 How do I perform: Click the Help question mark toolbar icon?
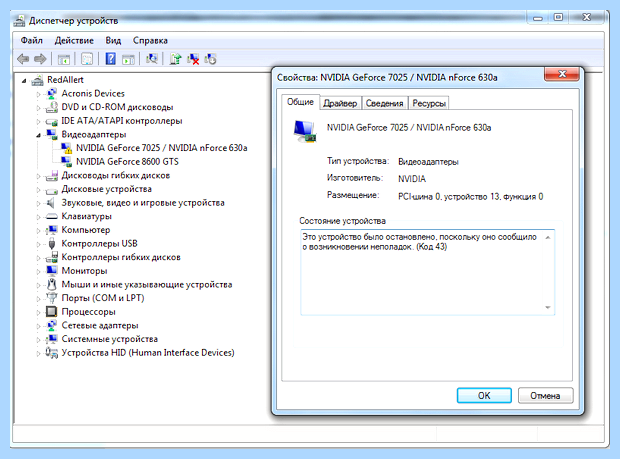click(x=111, y=59)
